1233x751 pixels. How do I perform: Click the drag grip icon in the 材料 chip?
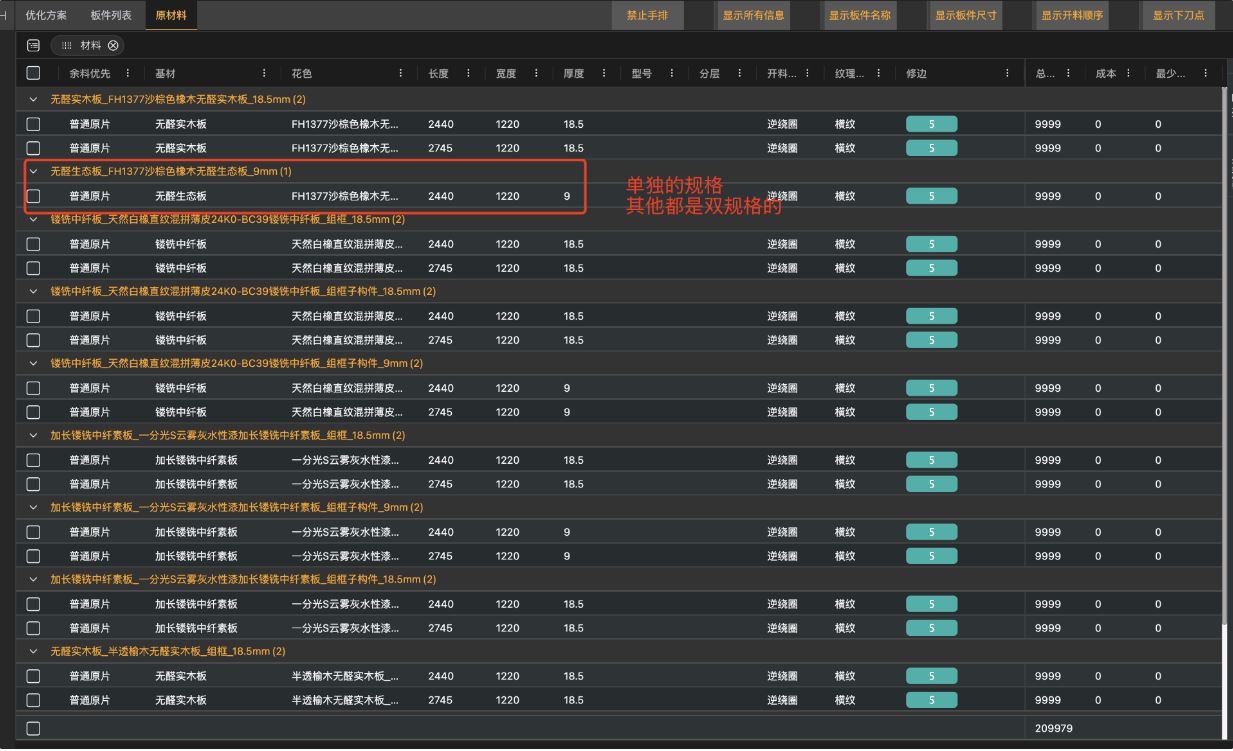[67, 45]
